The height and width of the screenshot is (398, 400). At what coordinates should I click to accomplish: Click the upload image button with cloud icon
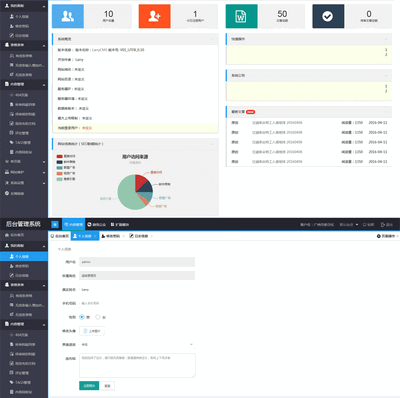click(x=92, y=331)
